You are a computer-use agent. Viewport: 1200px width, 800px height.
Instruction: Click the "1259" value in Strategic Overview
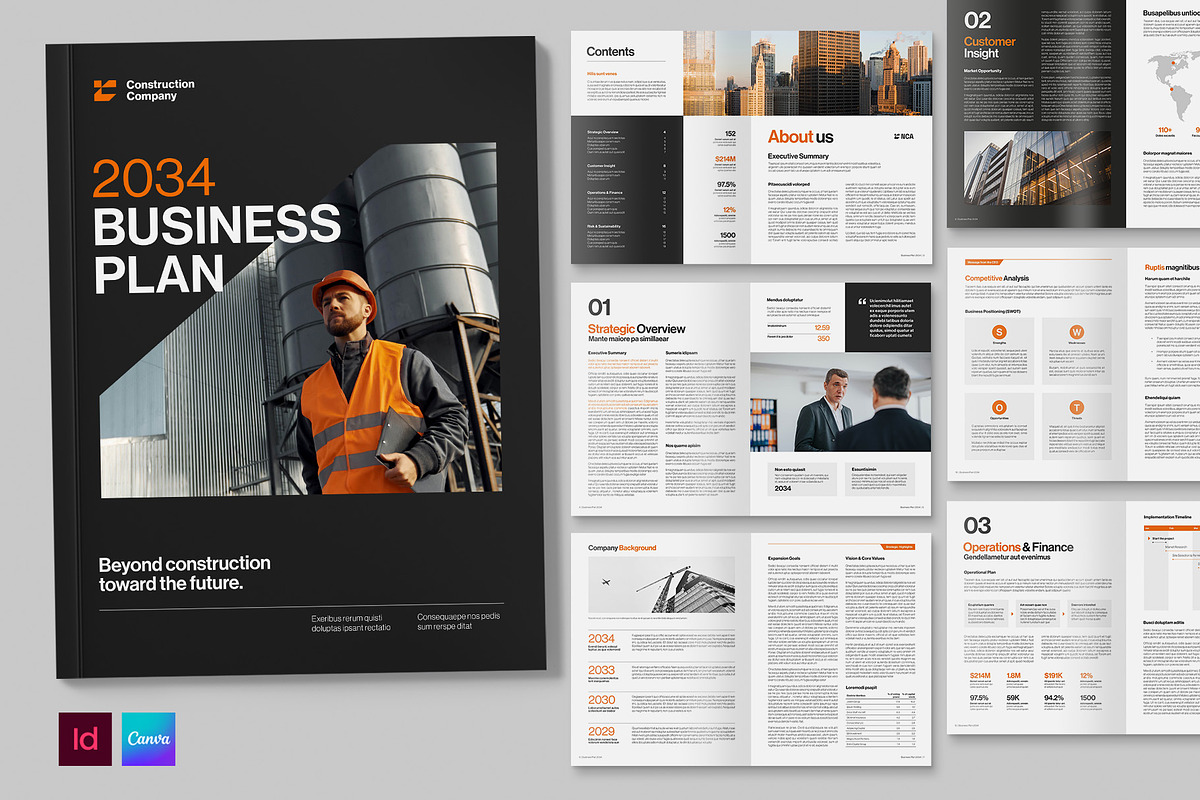coord(822,327)
